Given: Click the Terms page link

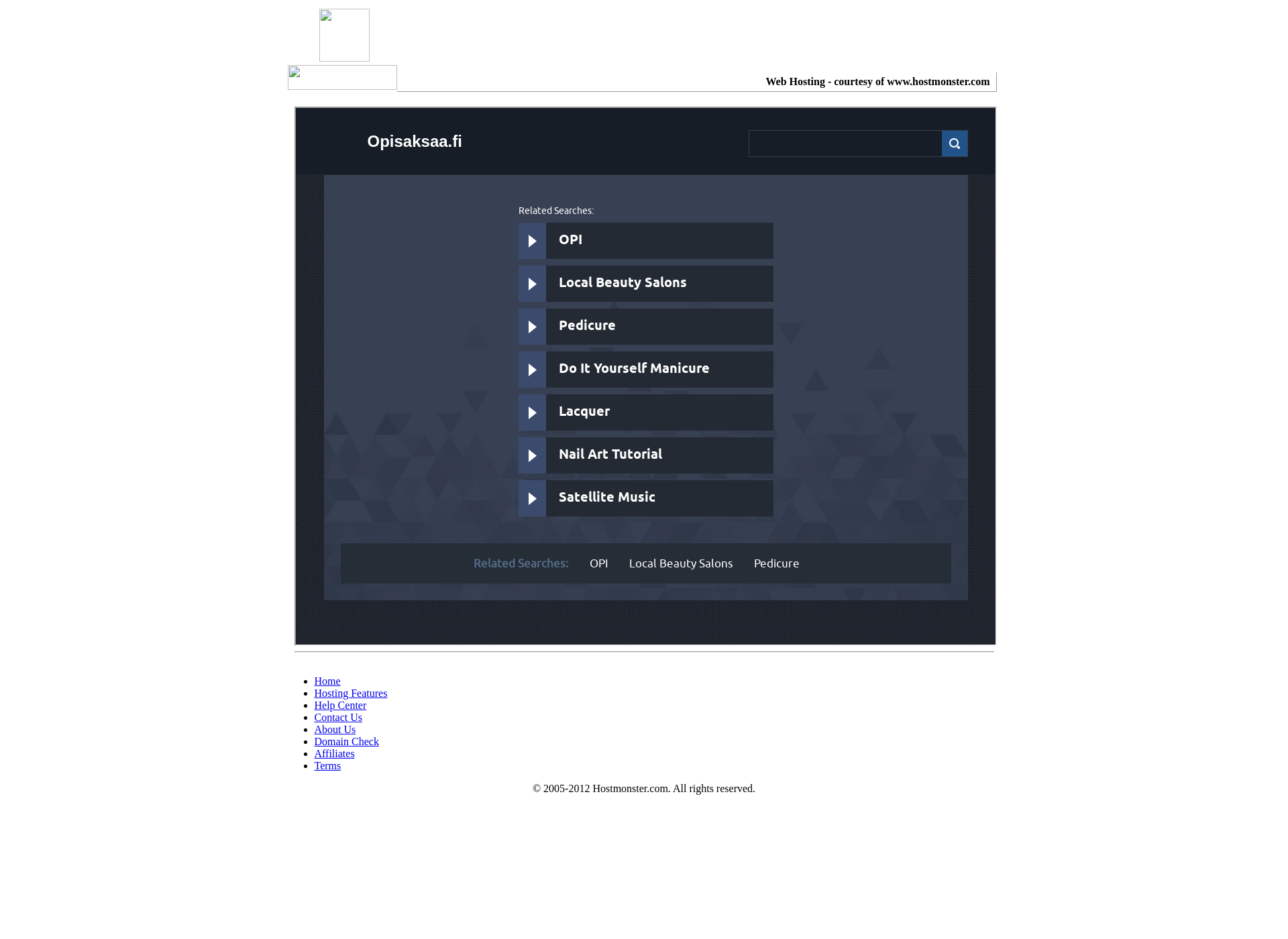Looking at the screenshot, I should pos(327,765).
